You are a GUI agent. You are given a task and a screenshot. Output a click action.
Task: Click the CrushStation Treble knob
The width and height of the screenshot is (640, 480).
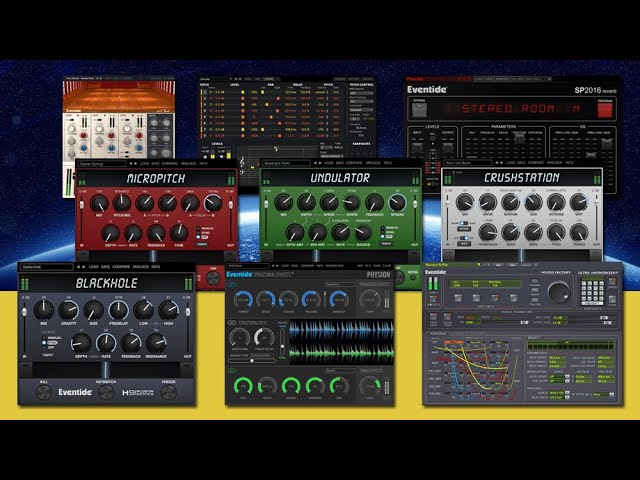click(x=579, y=233)
